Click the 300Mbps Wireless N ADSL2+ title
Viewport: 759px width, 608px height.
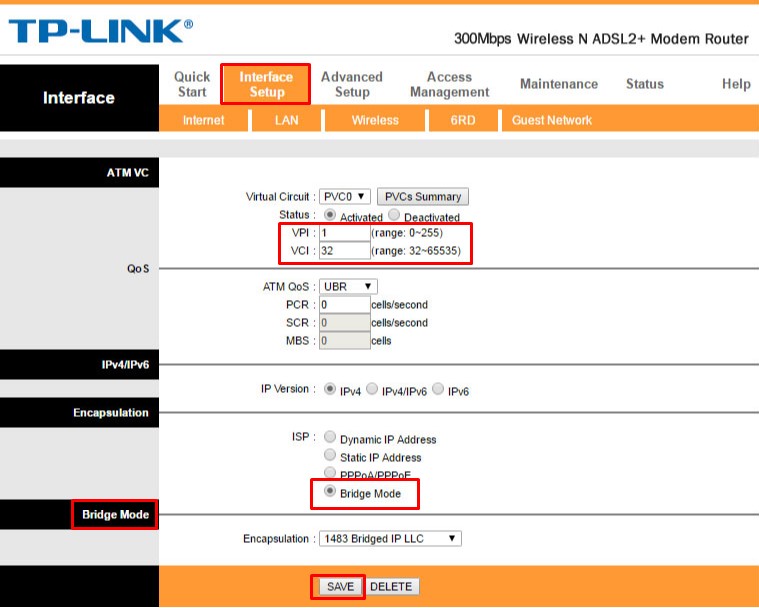601,39
